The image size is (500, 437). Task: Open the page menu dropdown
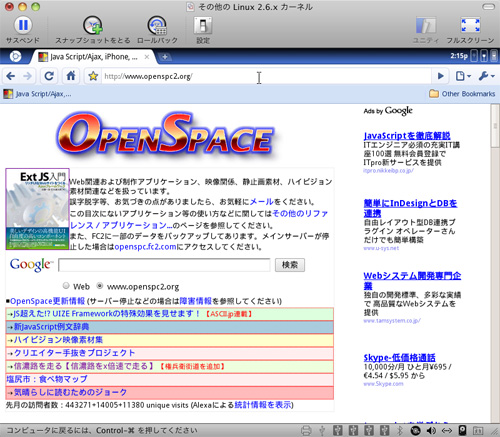tap(463, 76)
